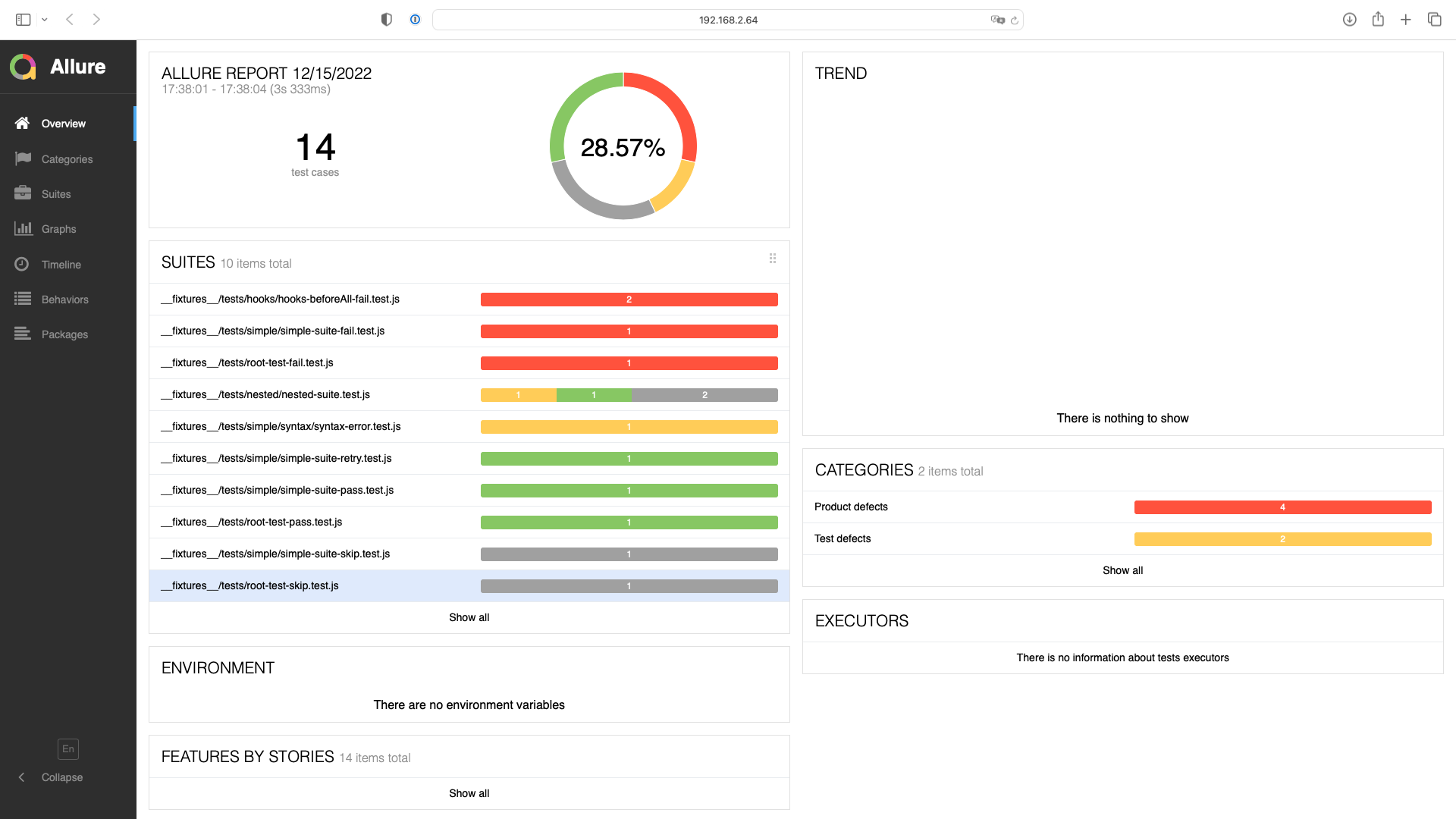Open the En language selector

point(68,748)
